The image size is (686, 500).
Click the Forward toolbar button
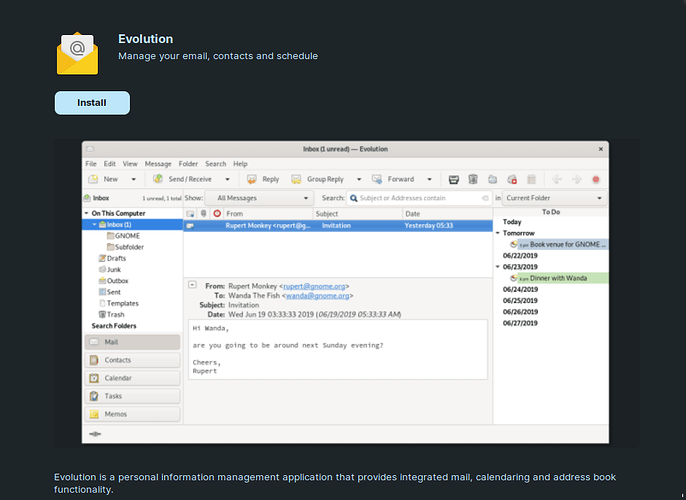[393, 179]
